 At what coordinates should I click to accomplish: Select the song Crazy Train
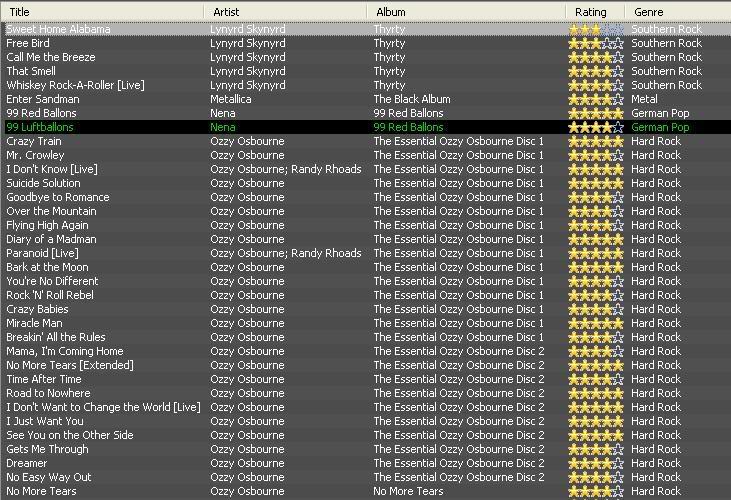coord(34,141)
